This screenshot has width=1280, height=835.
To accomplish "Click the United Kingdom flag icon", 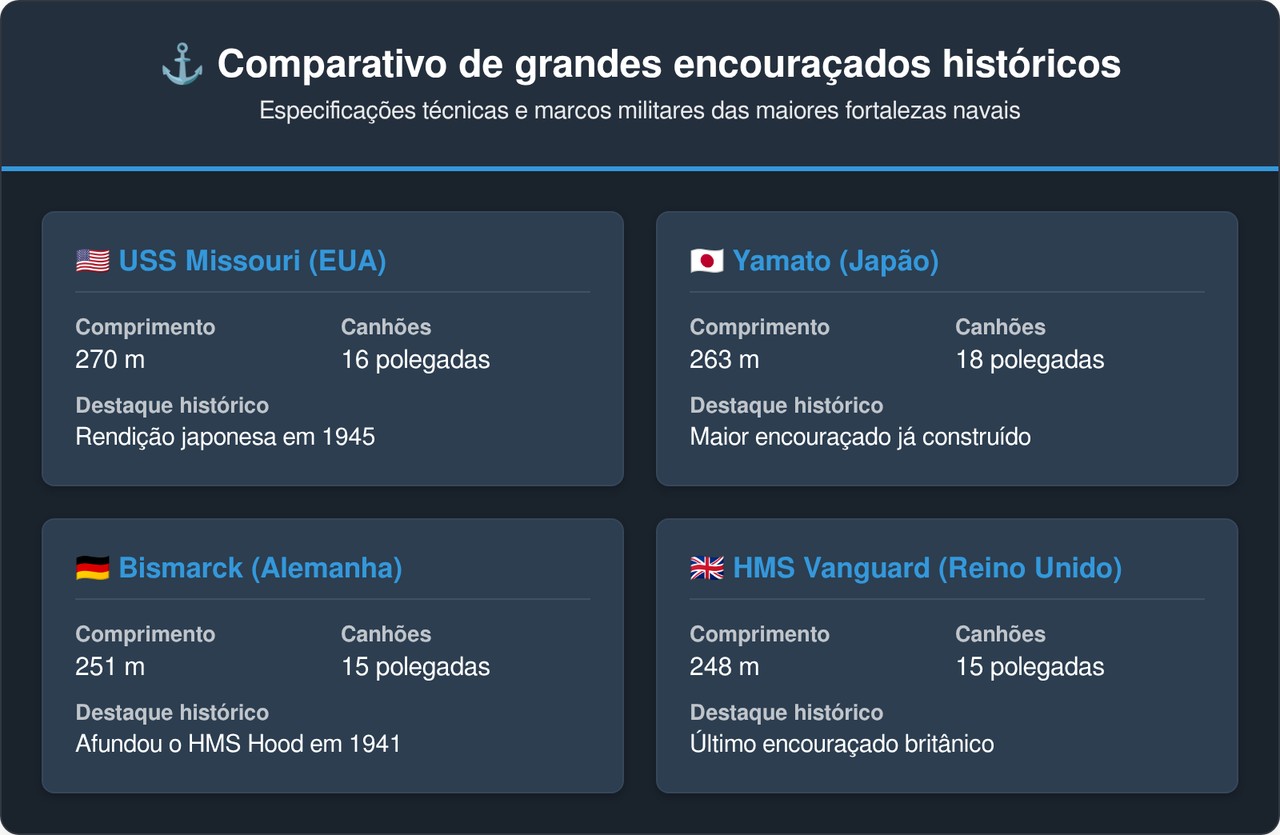I will point(706,568).
